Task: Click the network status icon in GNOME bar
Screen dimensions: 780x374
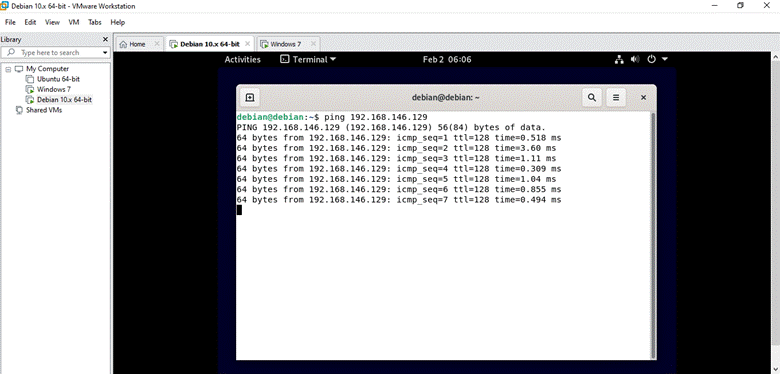Action: [x=619, y=60]
